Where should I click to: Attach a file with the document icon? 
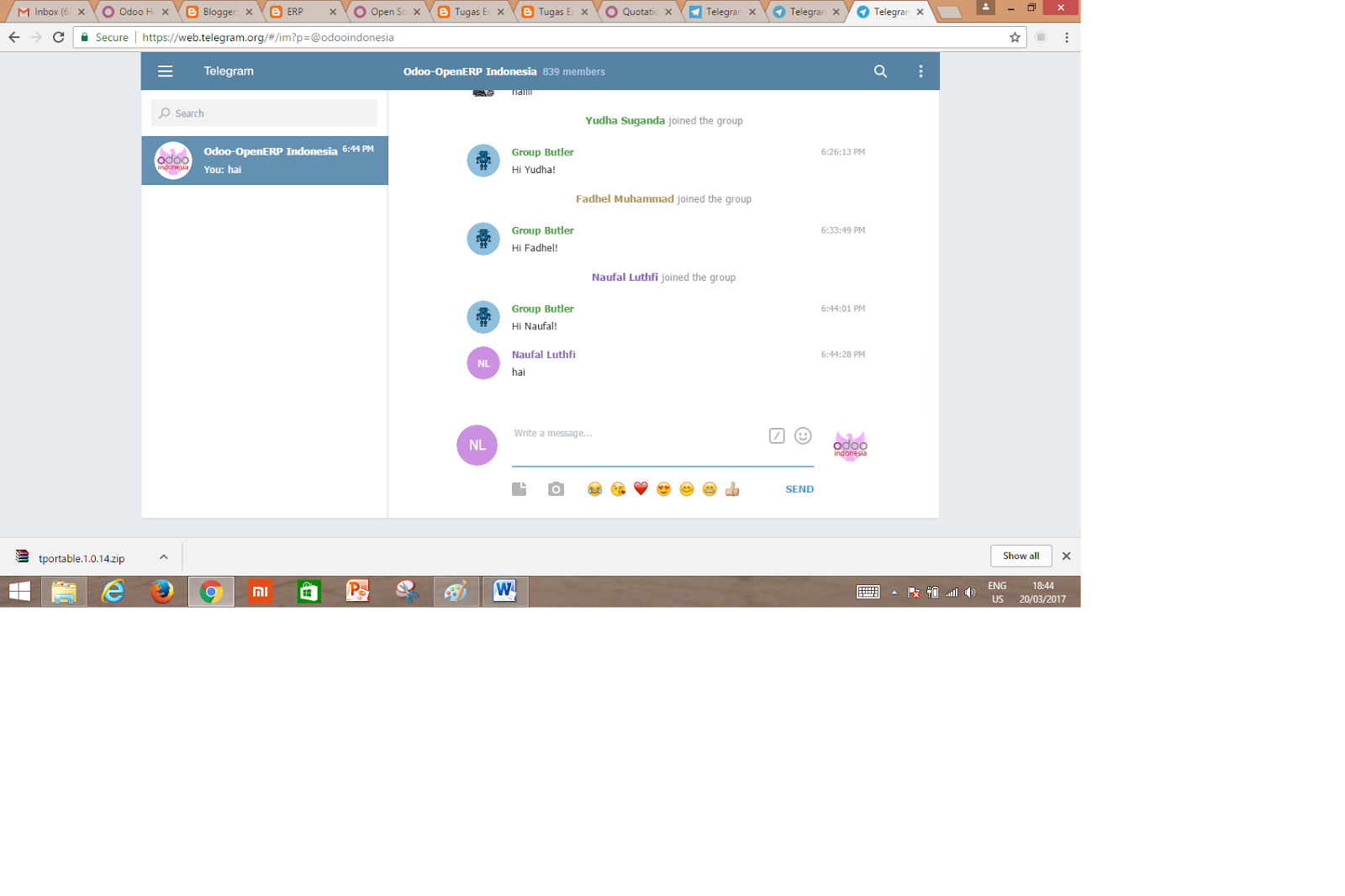(520, 489)
